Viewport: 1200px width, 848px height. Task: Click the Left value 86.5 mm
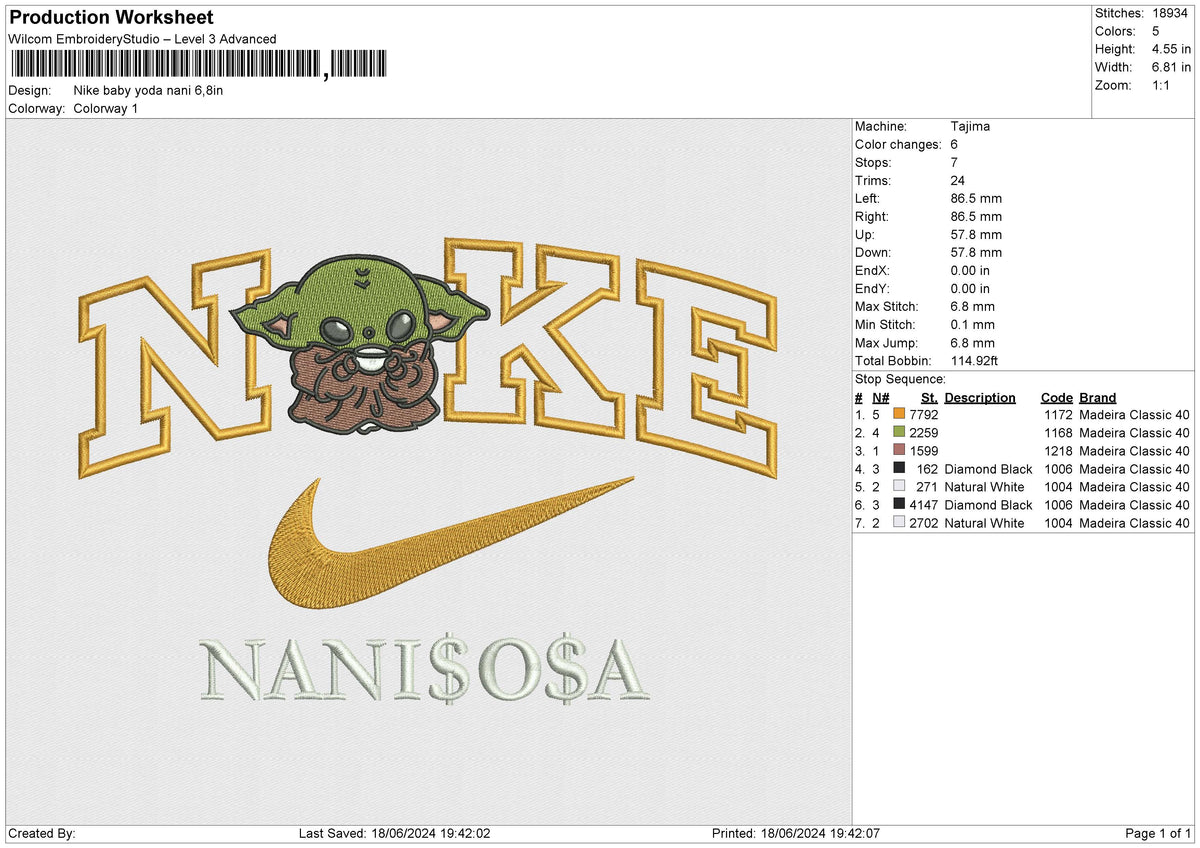click(x=976, y=199)
